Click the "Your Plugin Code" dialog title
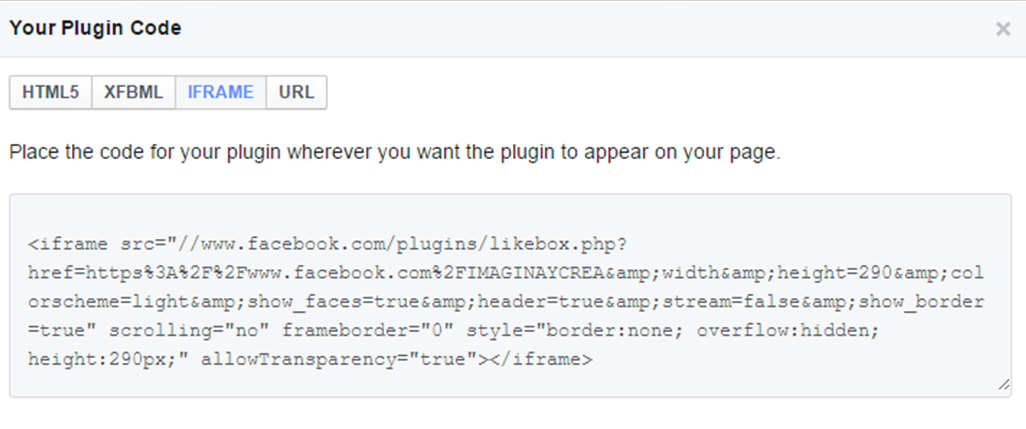Image resolution: width=1026 pixels, height=429 pixels. (x=95, y=28)
